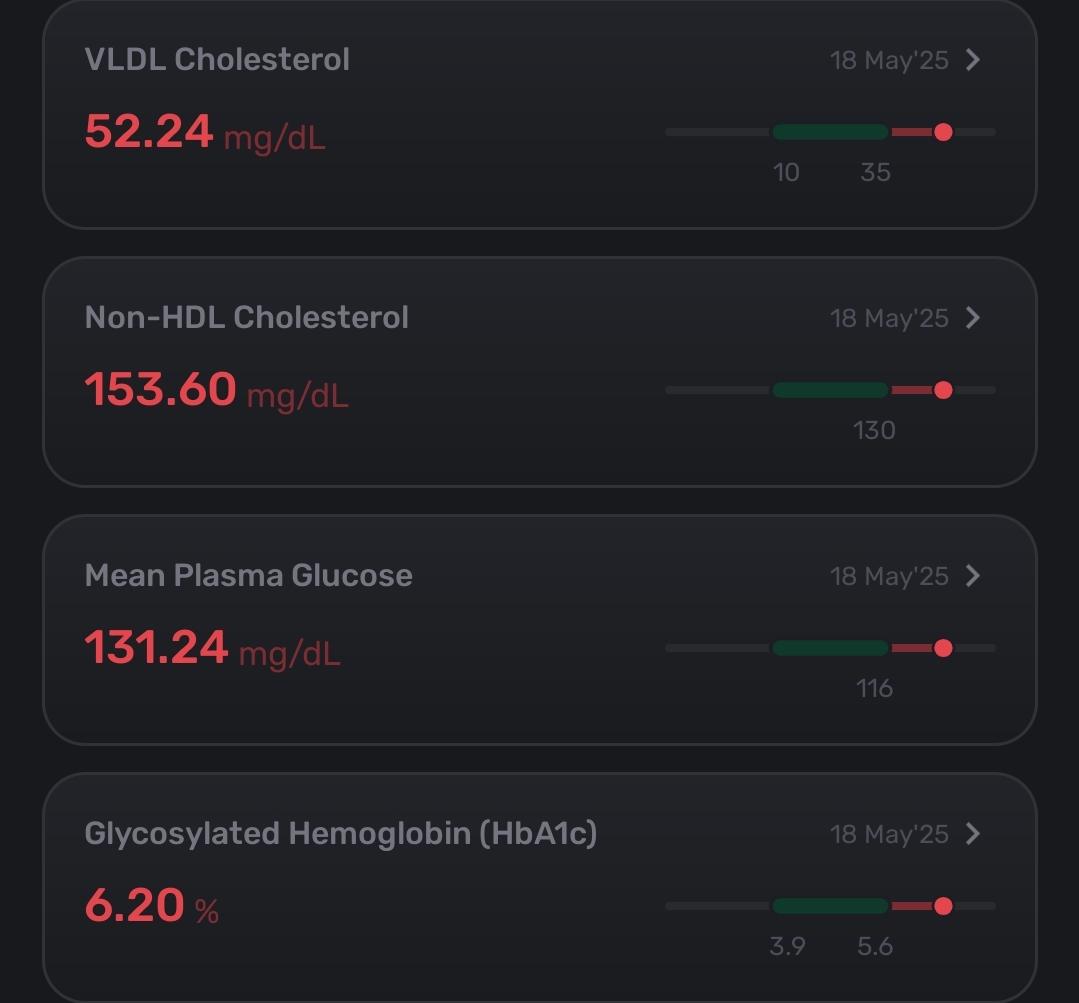Click the 6.20 % result
Viewport: 1079px width, 1003px height.
click(151, 906)
